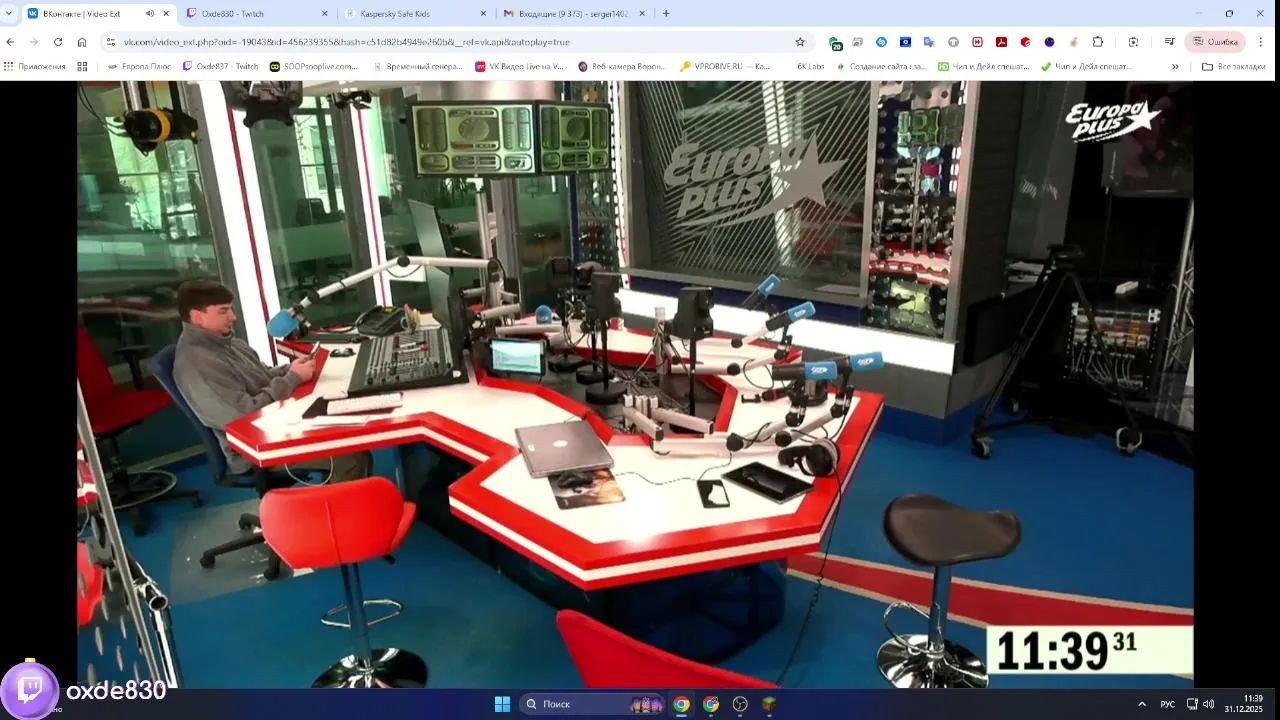The image size is (1280, 720).
Task: Open the home page button
Action: tap(82, 42)
